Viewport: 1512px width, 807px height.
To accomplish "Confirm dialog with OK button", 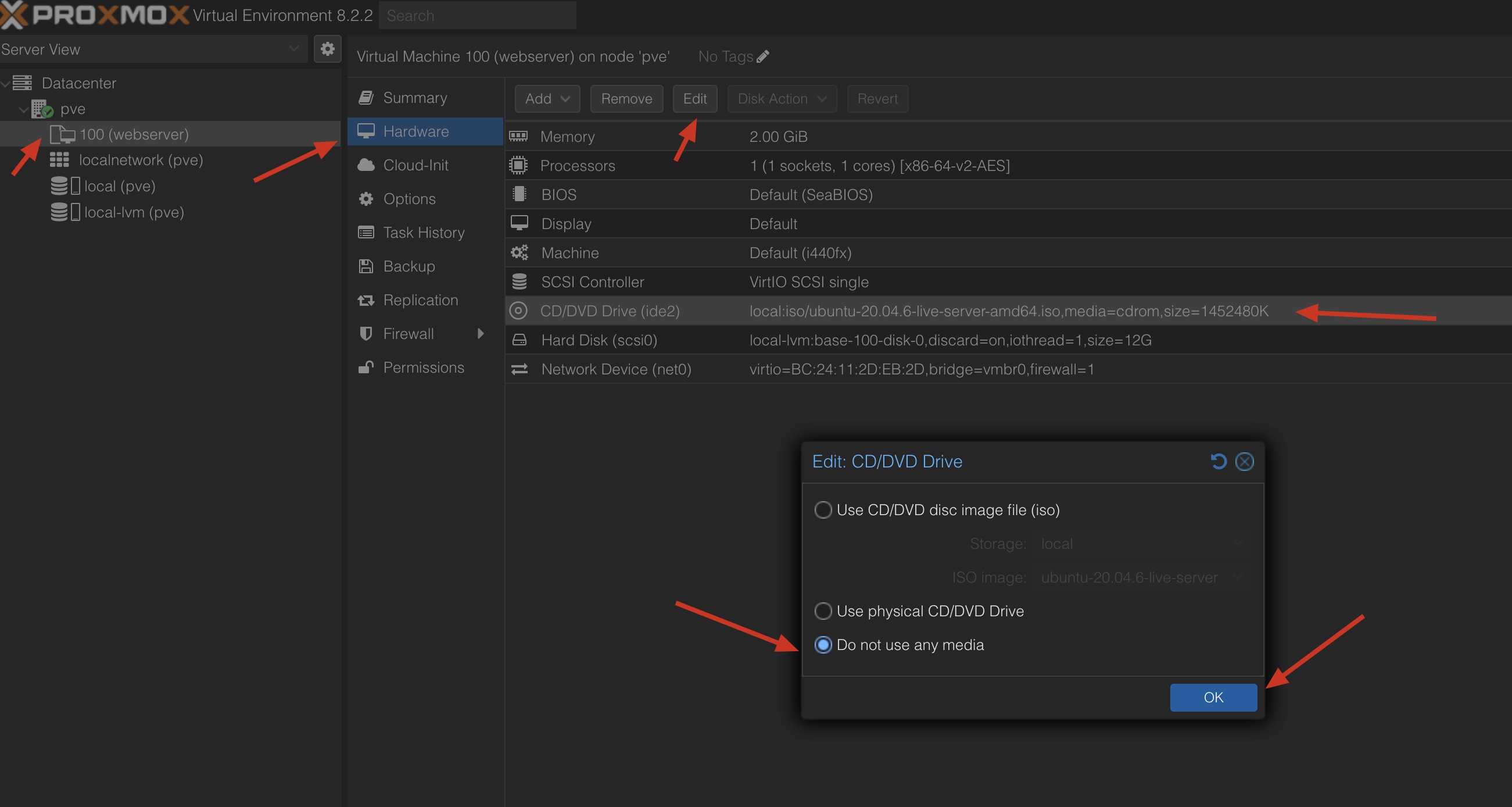I will [x=1213, y=697].
